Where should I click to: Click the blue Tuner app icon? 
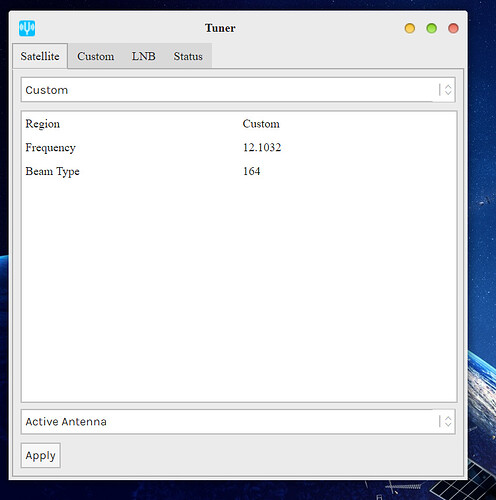click(x=27, y=28)
